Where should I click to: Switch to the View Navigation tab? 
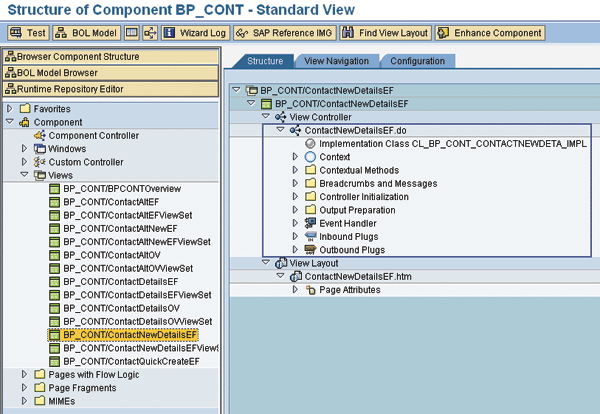pos(338,62)
